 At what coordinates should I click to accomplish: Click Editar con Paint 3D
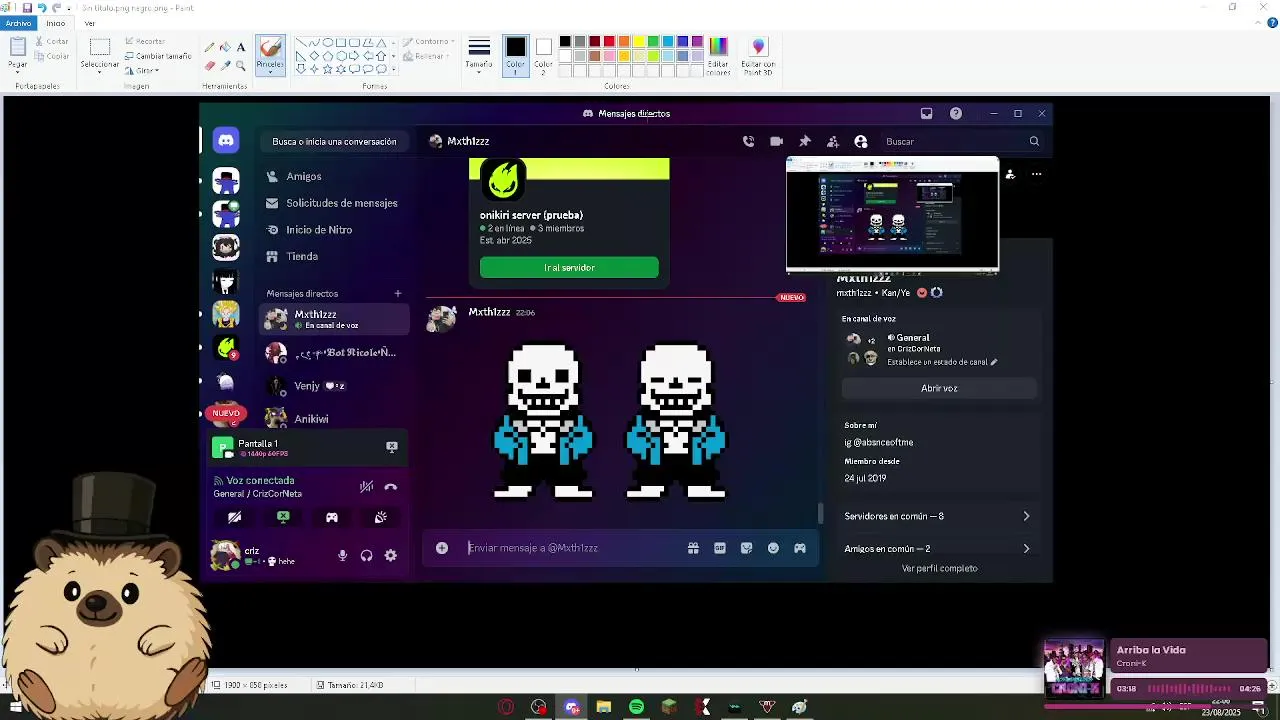click(758, 56)
